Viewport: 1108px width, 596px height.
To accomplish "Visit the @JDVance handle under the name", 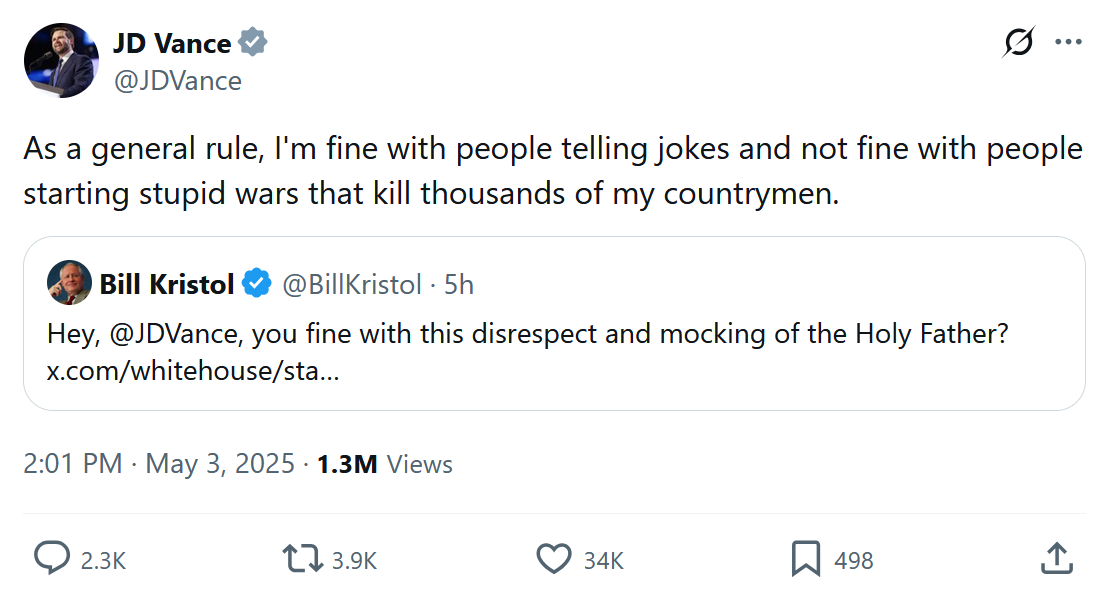I will (x=177, y=80).
